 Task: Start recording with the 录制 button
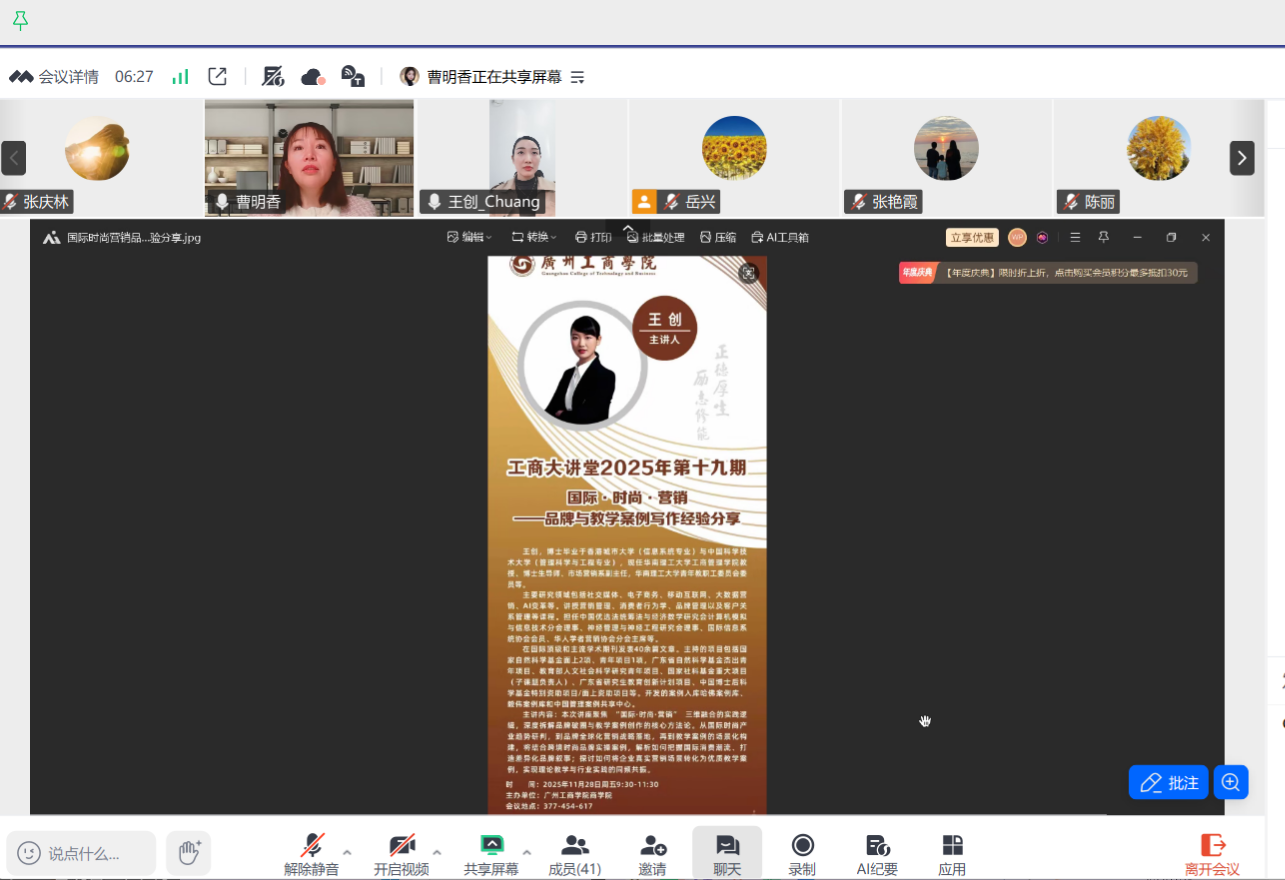tap(802, 853)
